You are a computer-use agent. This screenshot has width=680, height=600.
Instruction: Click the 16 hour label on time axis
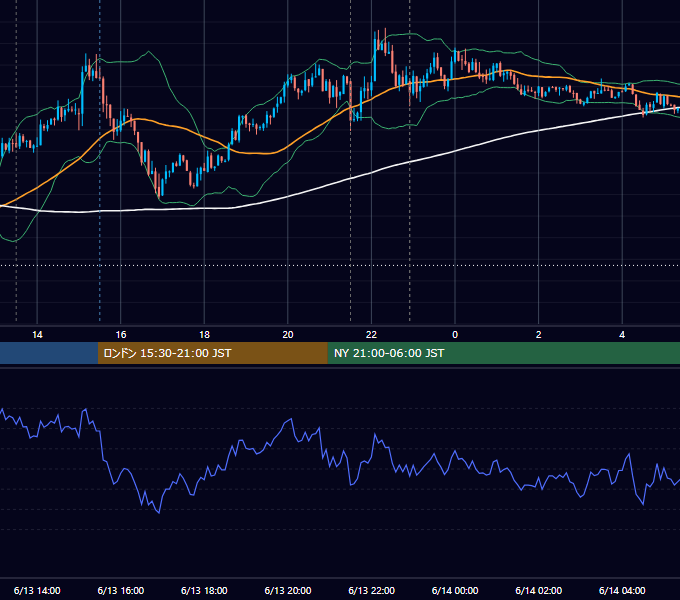click(x=121, y=335)
